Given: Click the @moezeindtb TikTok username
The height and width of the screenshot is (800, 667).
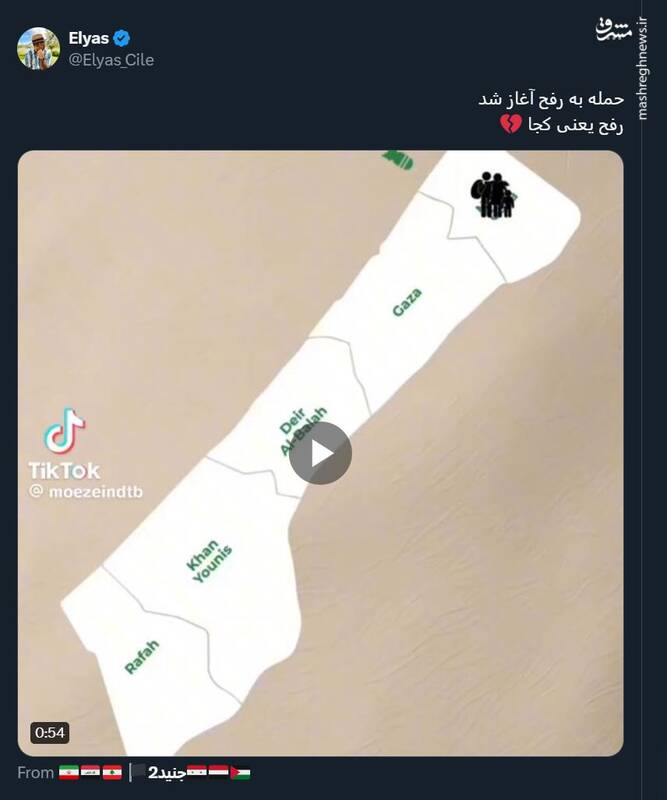Looking at the screenshot, I should (x=86, y=492).
